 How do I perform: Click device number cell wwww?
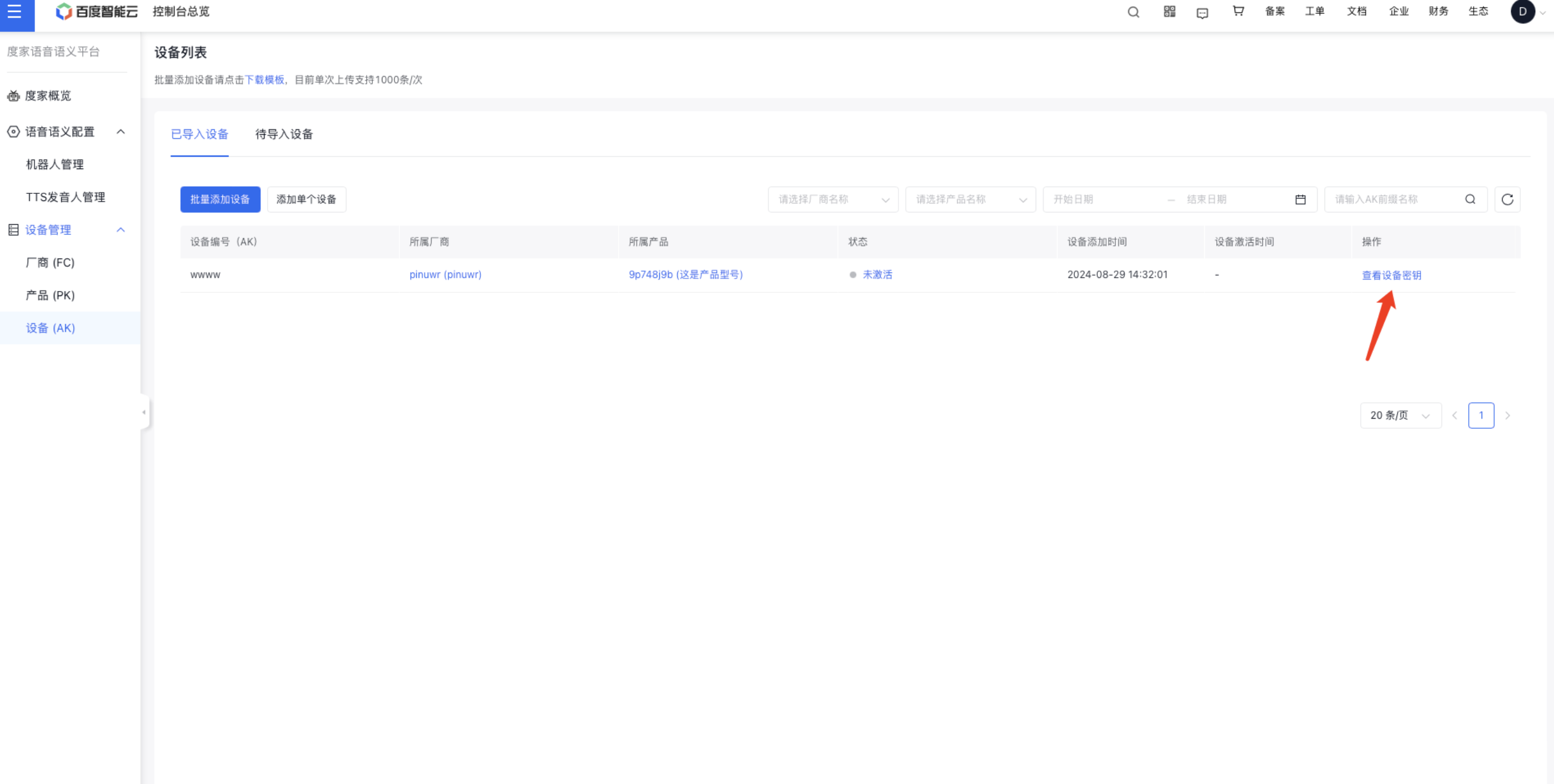point(205,274)
